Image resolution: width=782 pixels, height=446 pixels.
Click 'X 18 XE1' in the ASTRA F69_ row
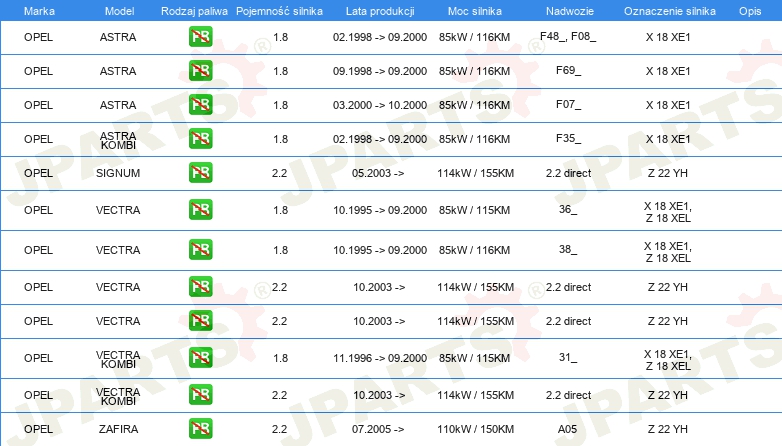668,71
